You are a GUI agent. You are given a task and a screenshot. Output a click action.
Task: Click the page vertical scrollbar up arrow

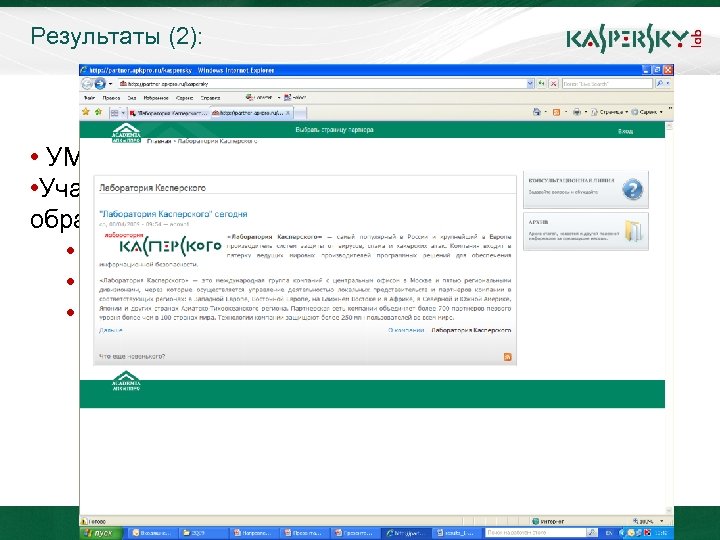click(669, 125)
